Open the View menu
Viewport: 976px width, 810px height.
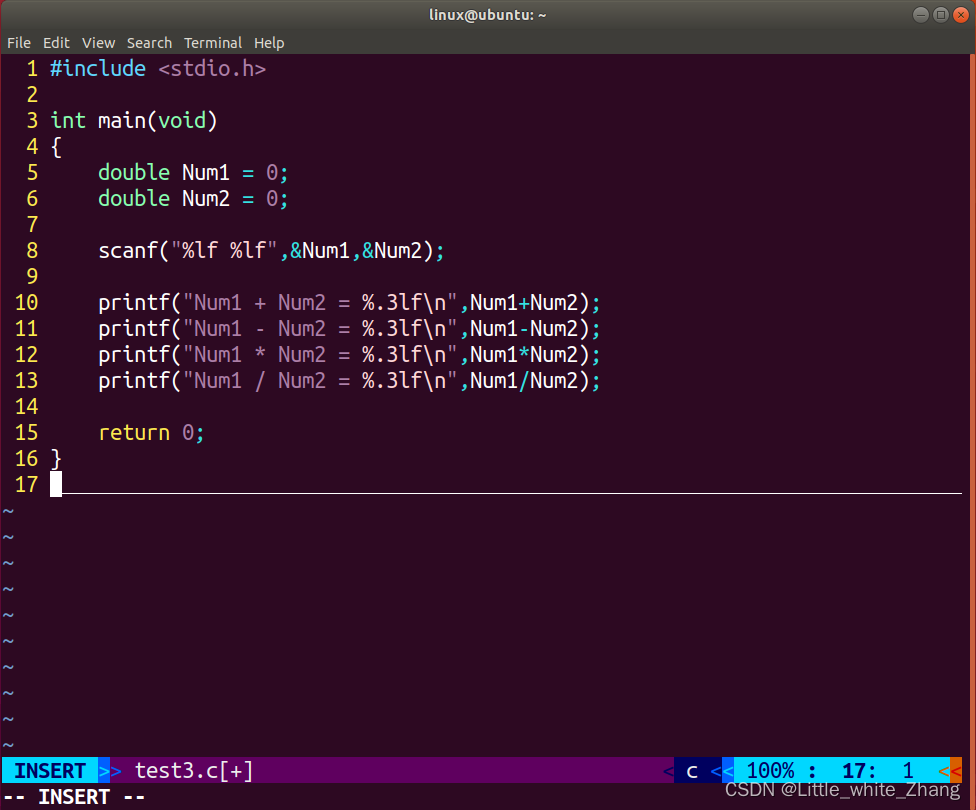tap(98, 43)
